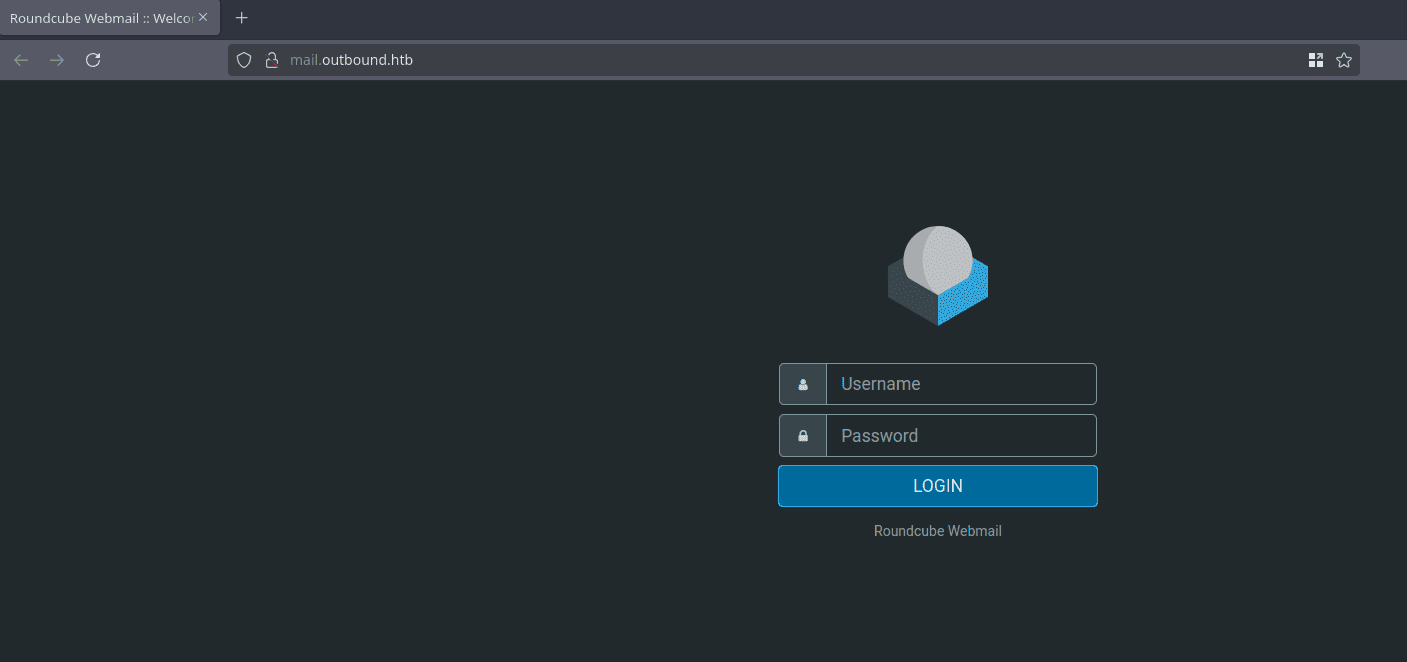Open the QR grid icon in address bar

(x=1315, y=60)
